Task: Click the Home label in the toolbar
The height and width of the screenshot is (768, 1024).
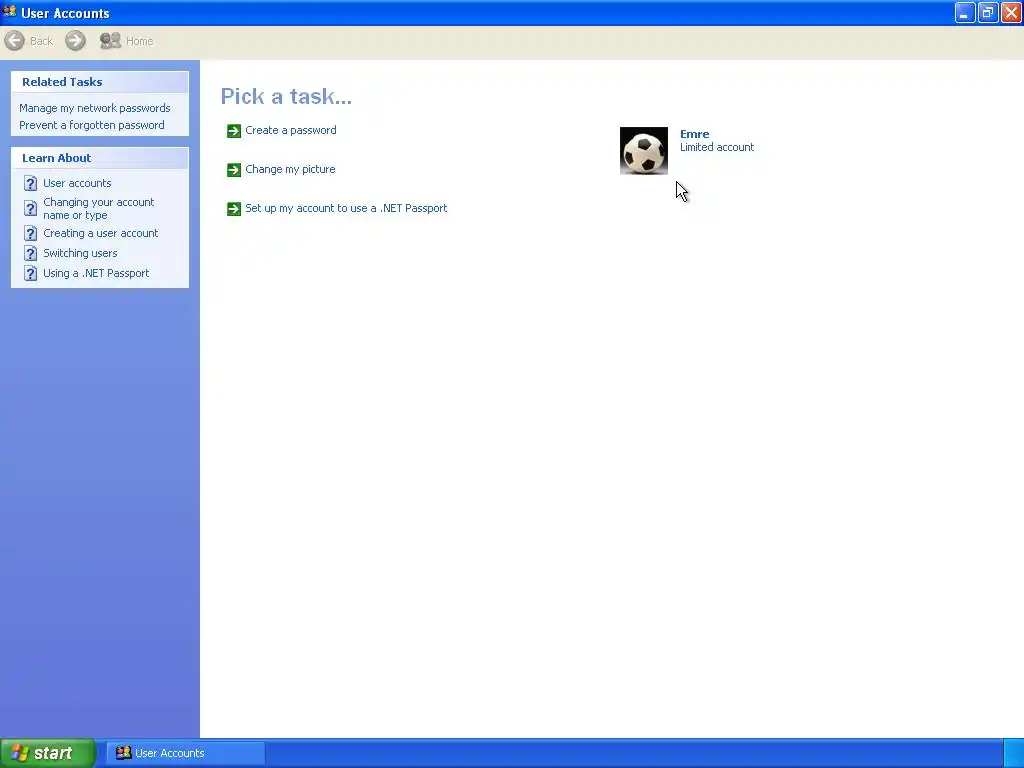Action: pyautogui.click(x=139, y=41)
